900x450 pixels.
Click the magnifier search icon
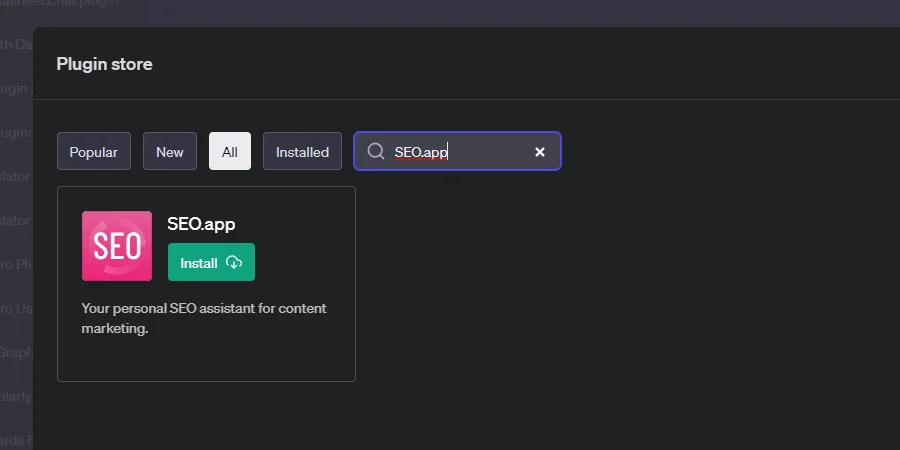376,152
